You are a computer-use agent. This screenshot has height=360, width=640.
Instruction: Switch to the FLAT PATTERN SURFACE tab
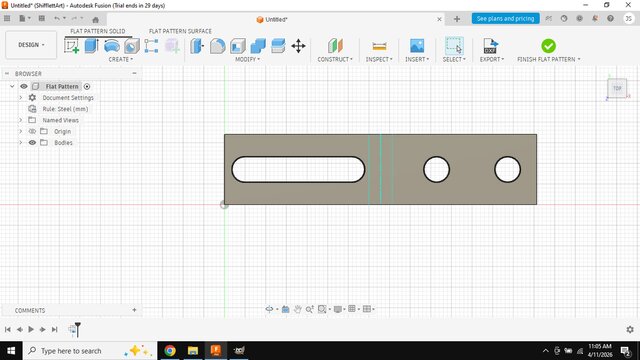tap(180, 31)
